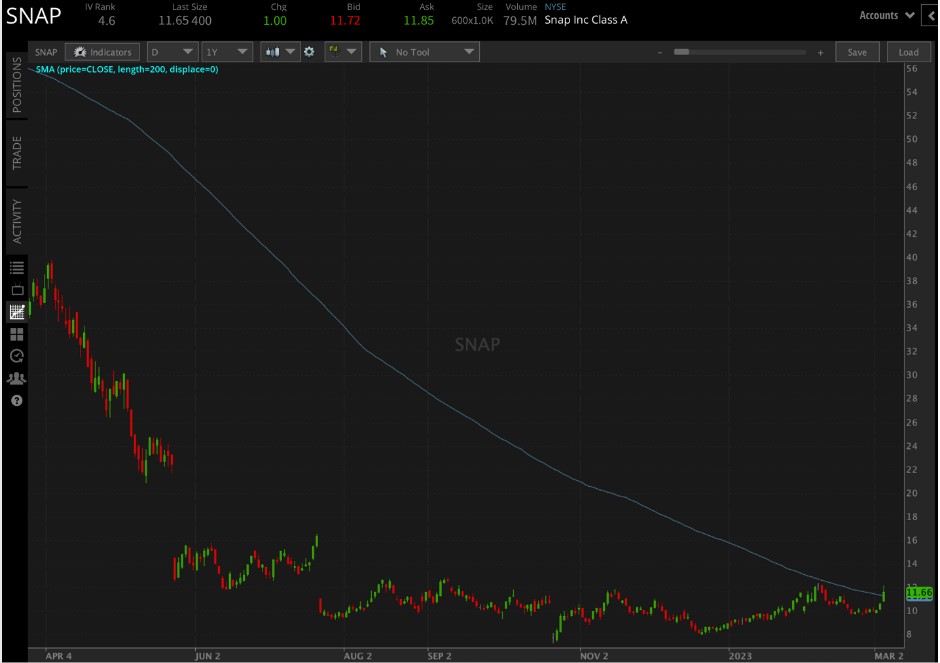Open the No Tool drawing dropdown
Image resolution: width=940 pixels, height=663 pixels.
424,51
